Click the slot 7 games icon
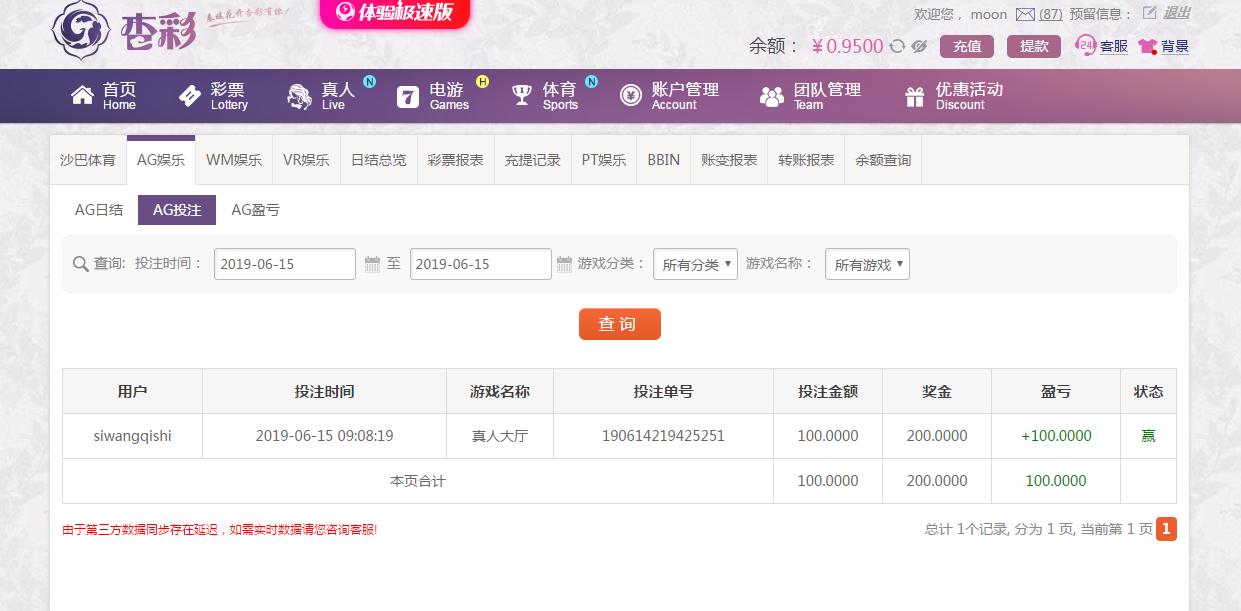The height and width of the screenshot is (611, 1241). pos(408,96)
